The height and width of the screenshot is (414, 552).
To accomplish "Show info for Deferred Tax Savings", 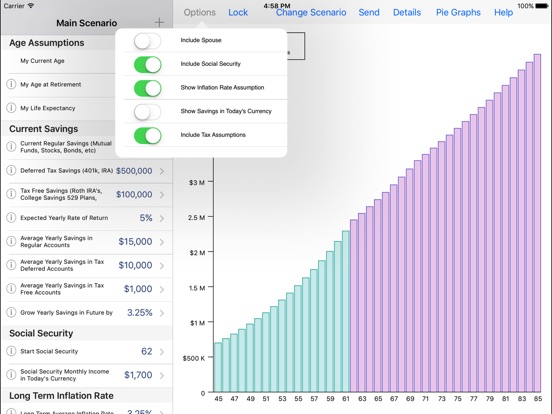I will 11,170.
